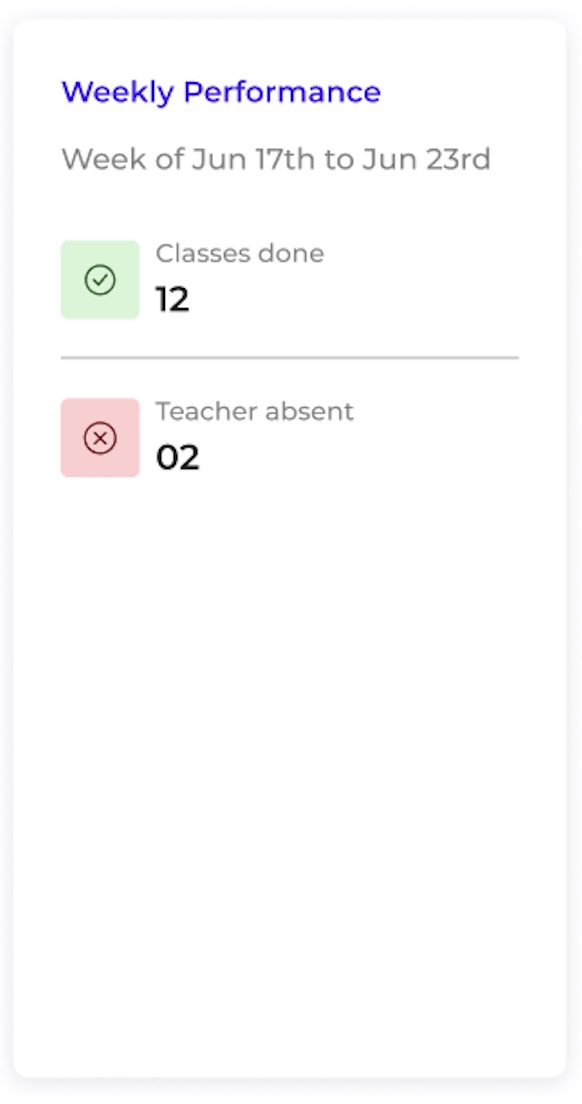Click the red X circle icon
The image size is (582, 1104).
click(x=100, y=438)
